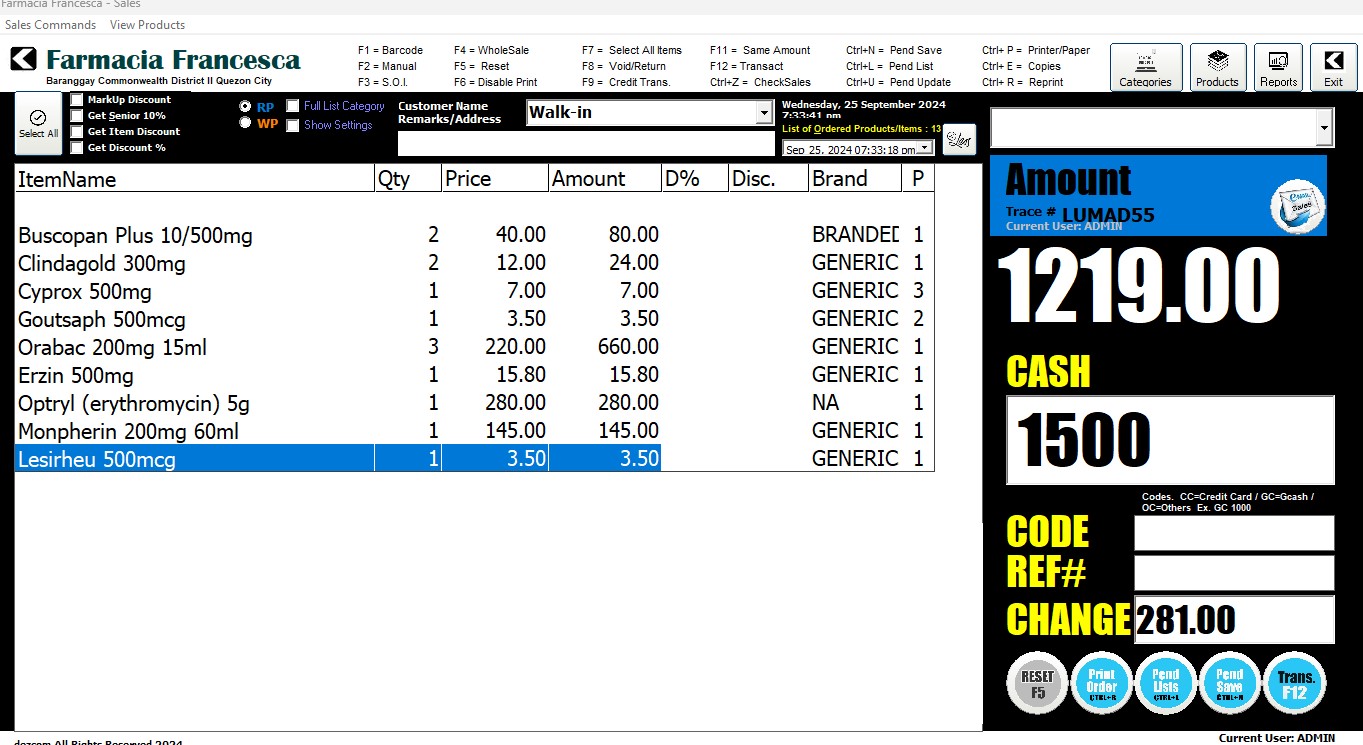This screenshot has width=1363, height=745.
Task: Check the Full List Category option
Action: click(x=293, y=106)
